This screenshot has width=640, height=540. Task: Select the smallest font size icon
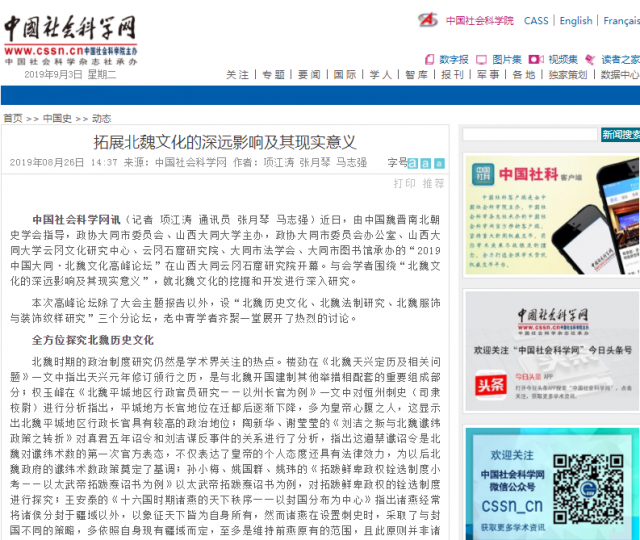pyautogui.click(x=438, y=162)
